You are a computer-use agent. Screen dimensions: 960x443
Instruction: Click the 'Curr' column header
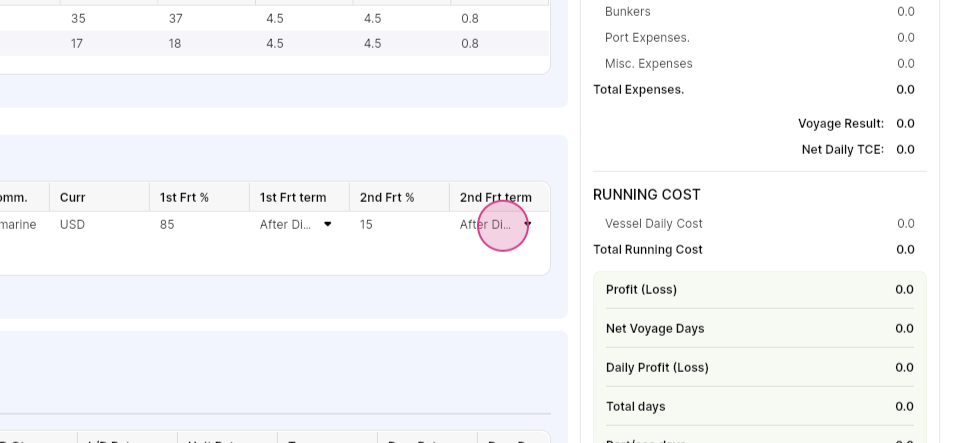[72, 198]
